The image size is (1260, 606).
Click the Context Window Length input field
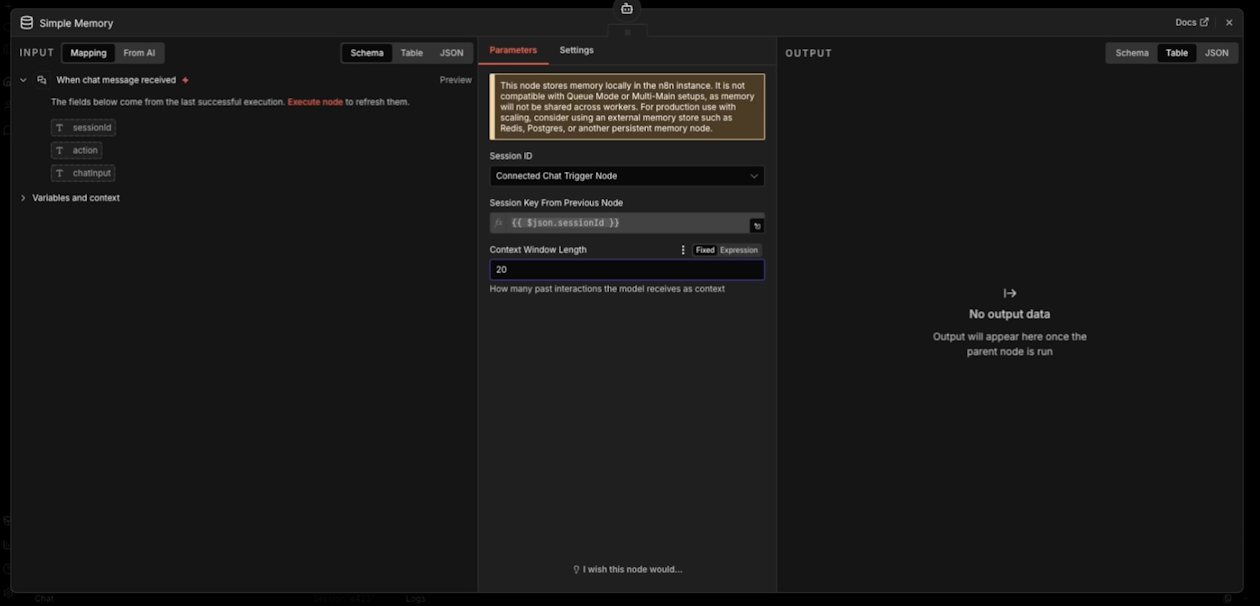coord(627,270)
